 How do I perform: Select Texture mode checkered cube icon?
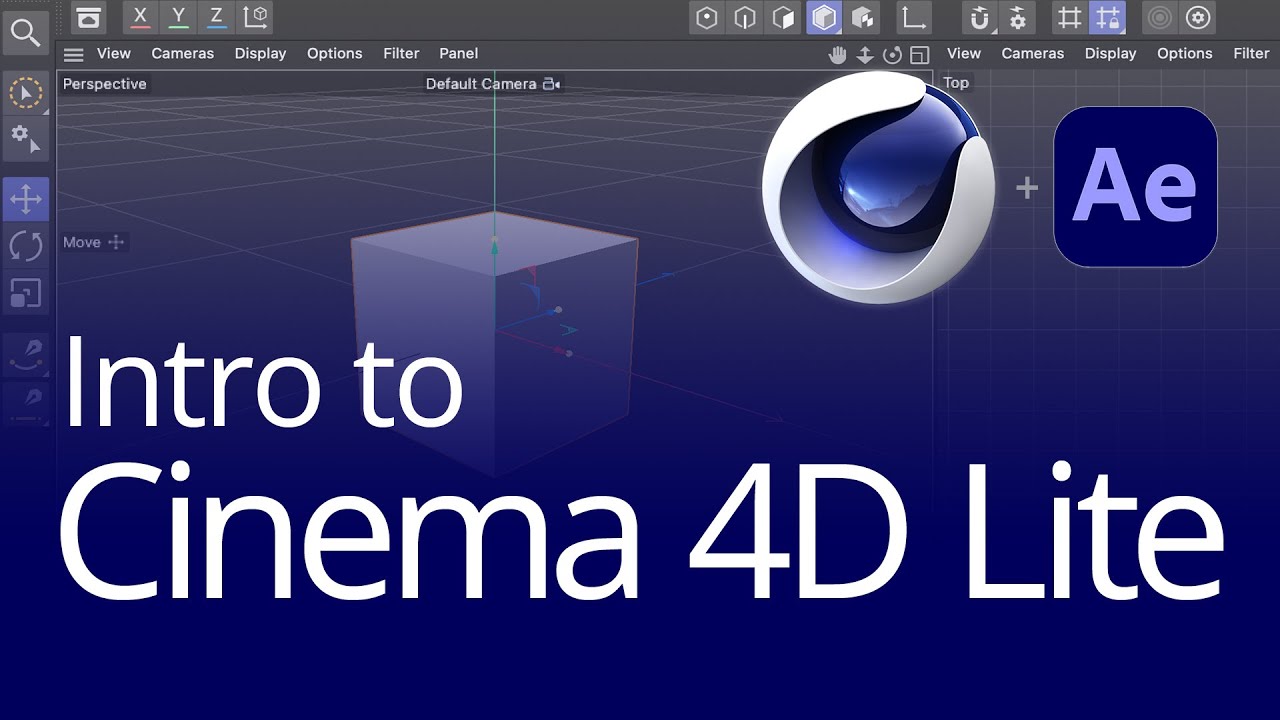[x=862, y=18]
